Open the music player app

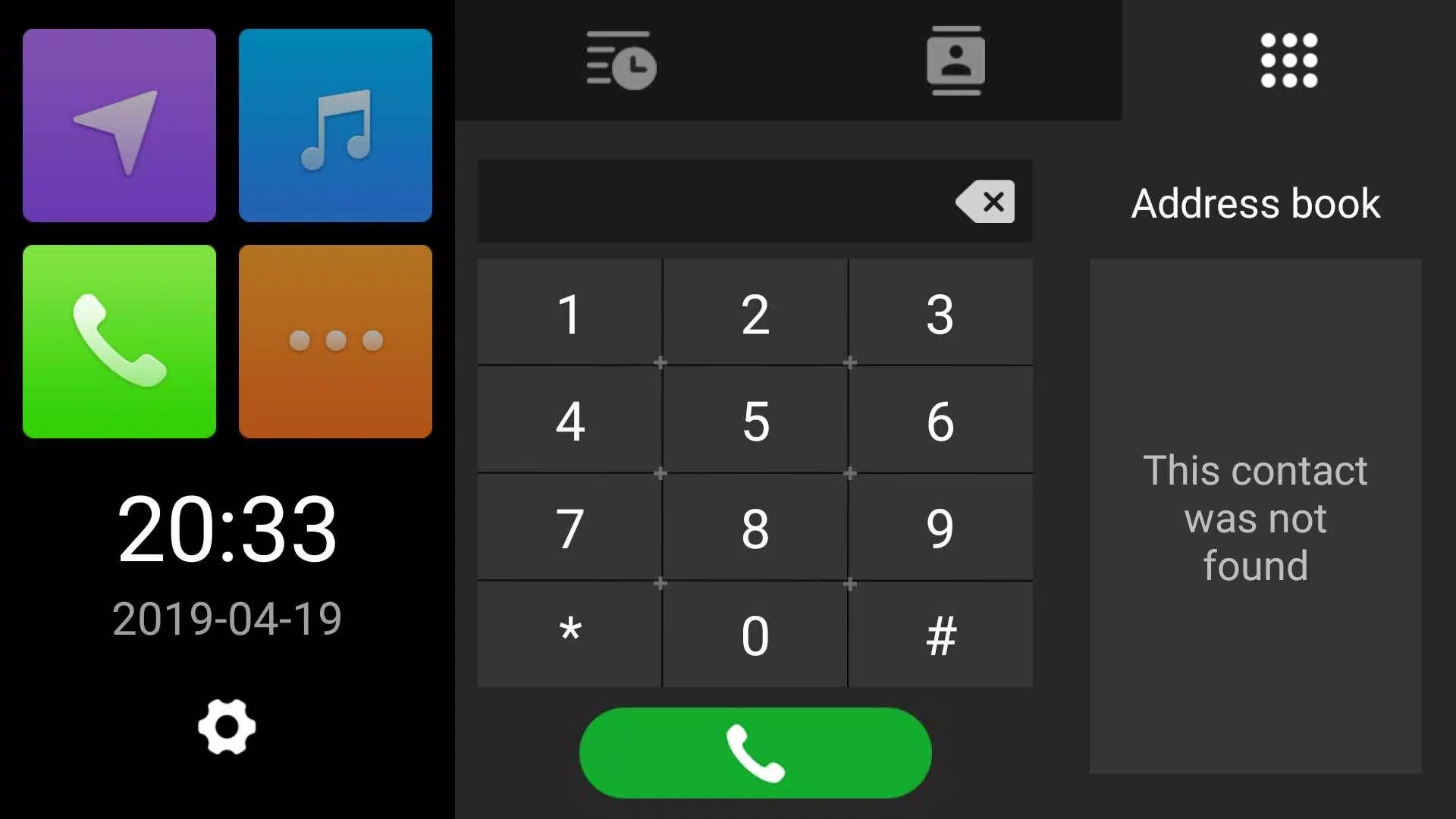pos(335,125)
